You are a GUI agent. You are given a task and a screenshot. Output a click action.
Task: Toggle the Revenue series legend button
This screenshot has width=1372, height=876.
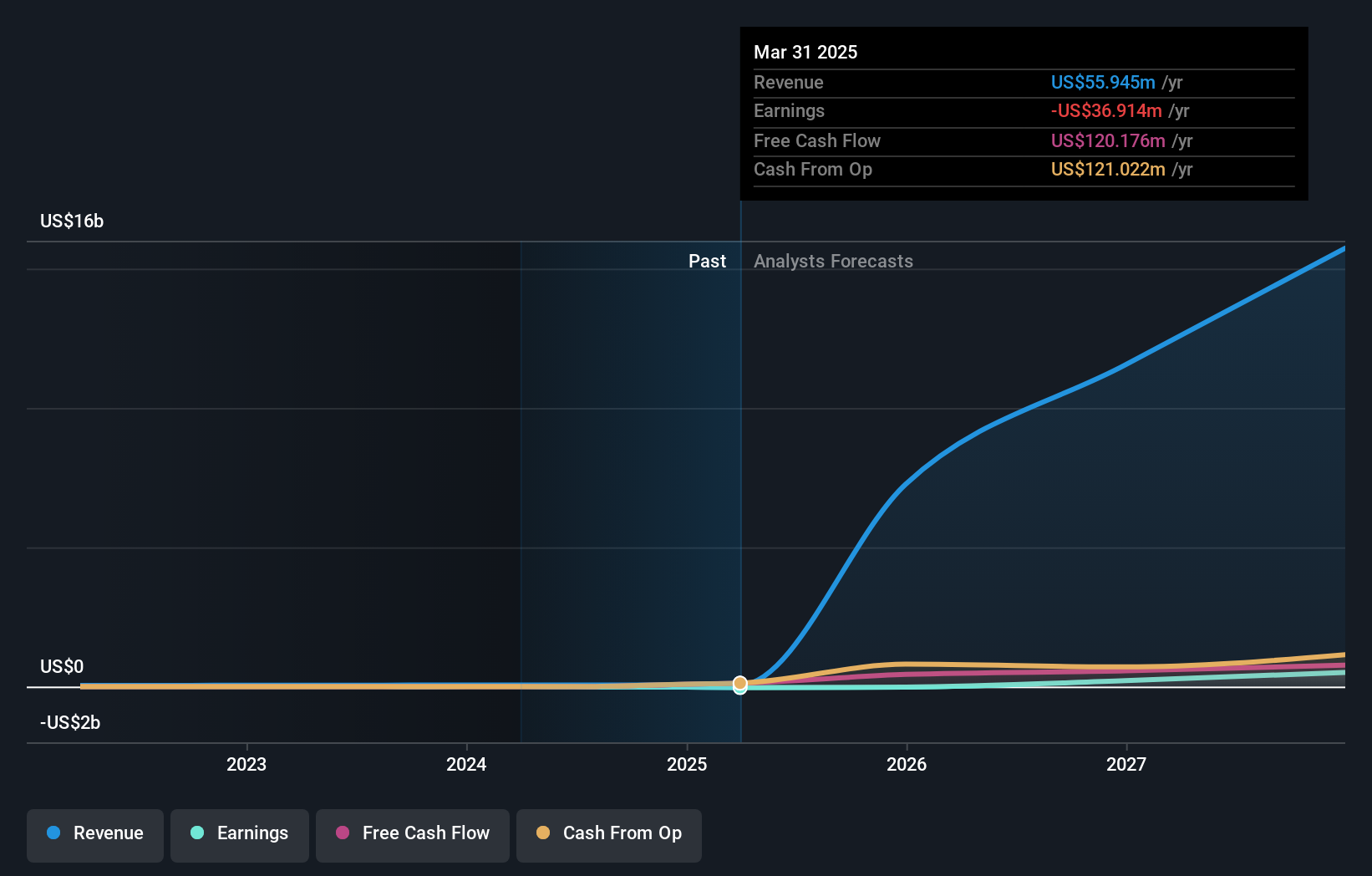click(95, 835)
